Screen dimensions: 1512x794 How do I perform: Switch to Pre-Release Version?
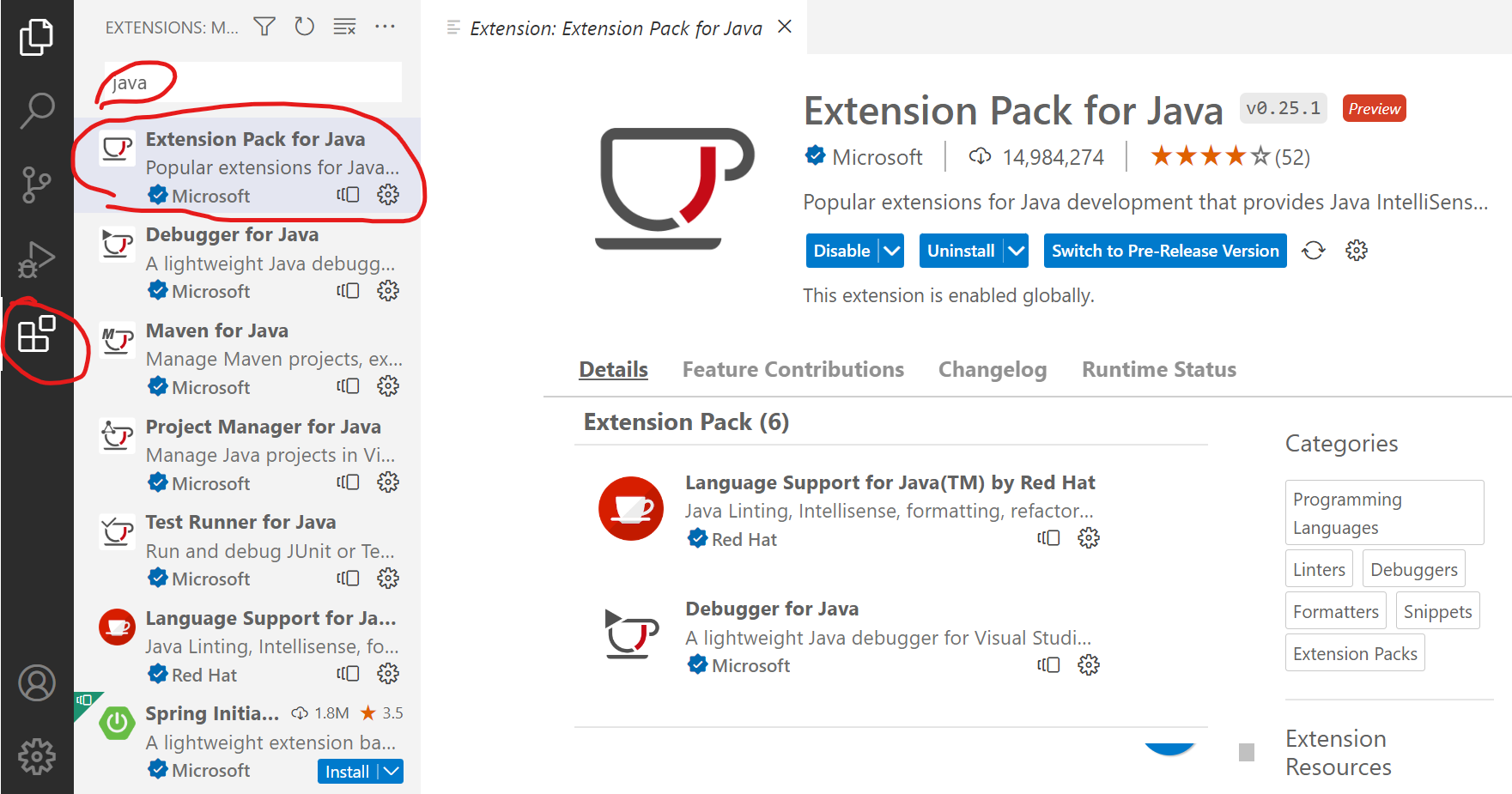coord(1165,251)
